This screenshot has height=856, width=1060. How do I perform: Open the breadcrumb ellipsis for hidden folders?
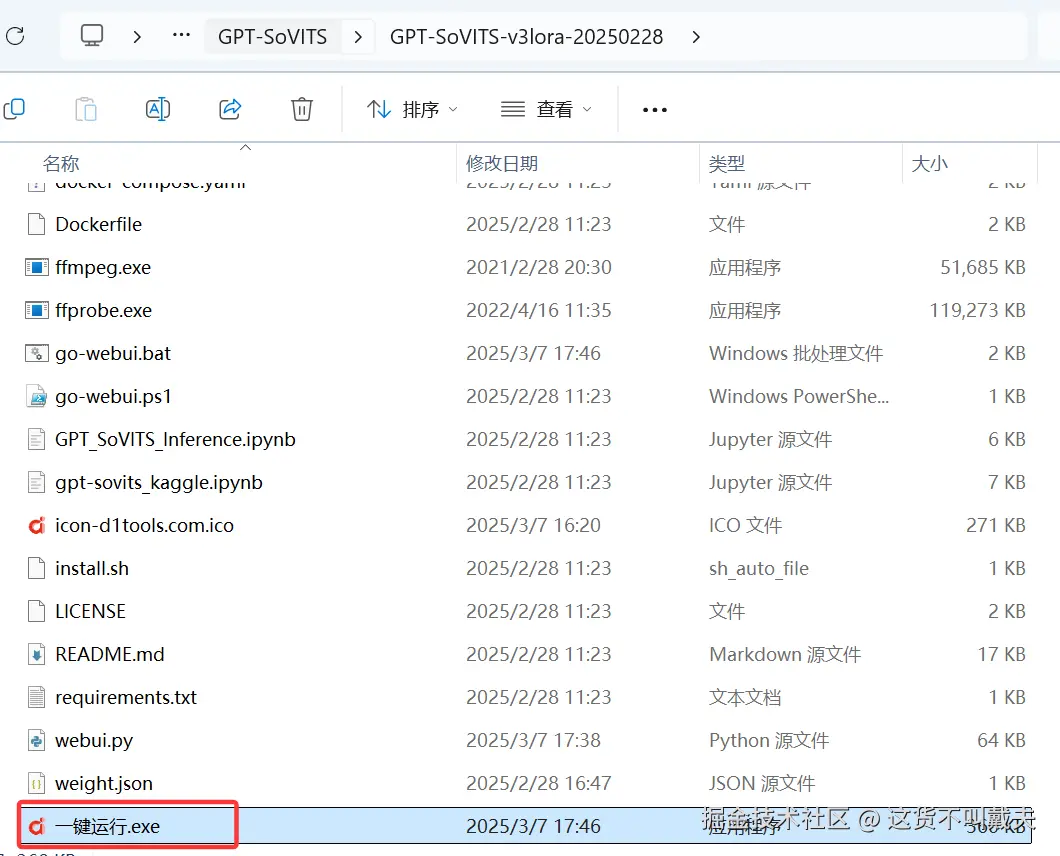point(181,34)
